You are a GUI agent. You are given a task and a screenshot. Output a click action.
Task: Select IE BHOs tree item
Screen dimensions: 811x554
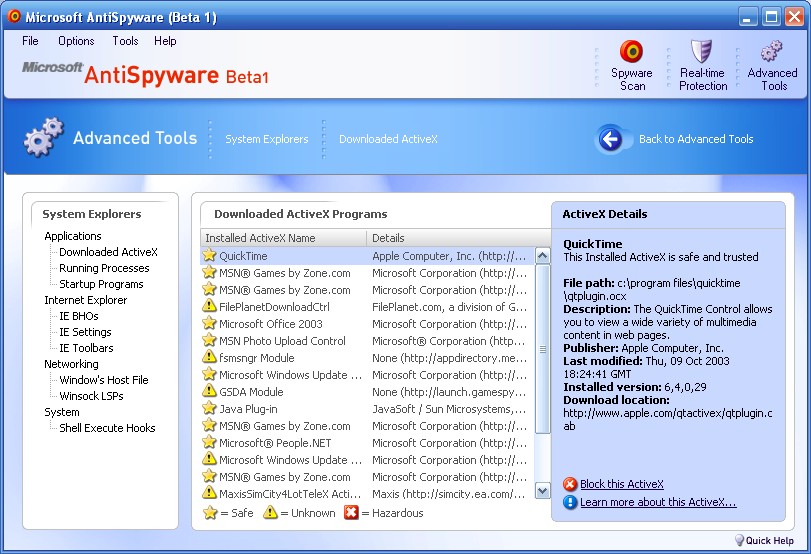[x=79, y=316]
